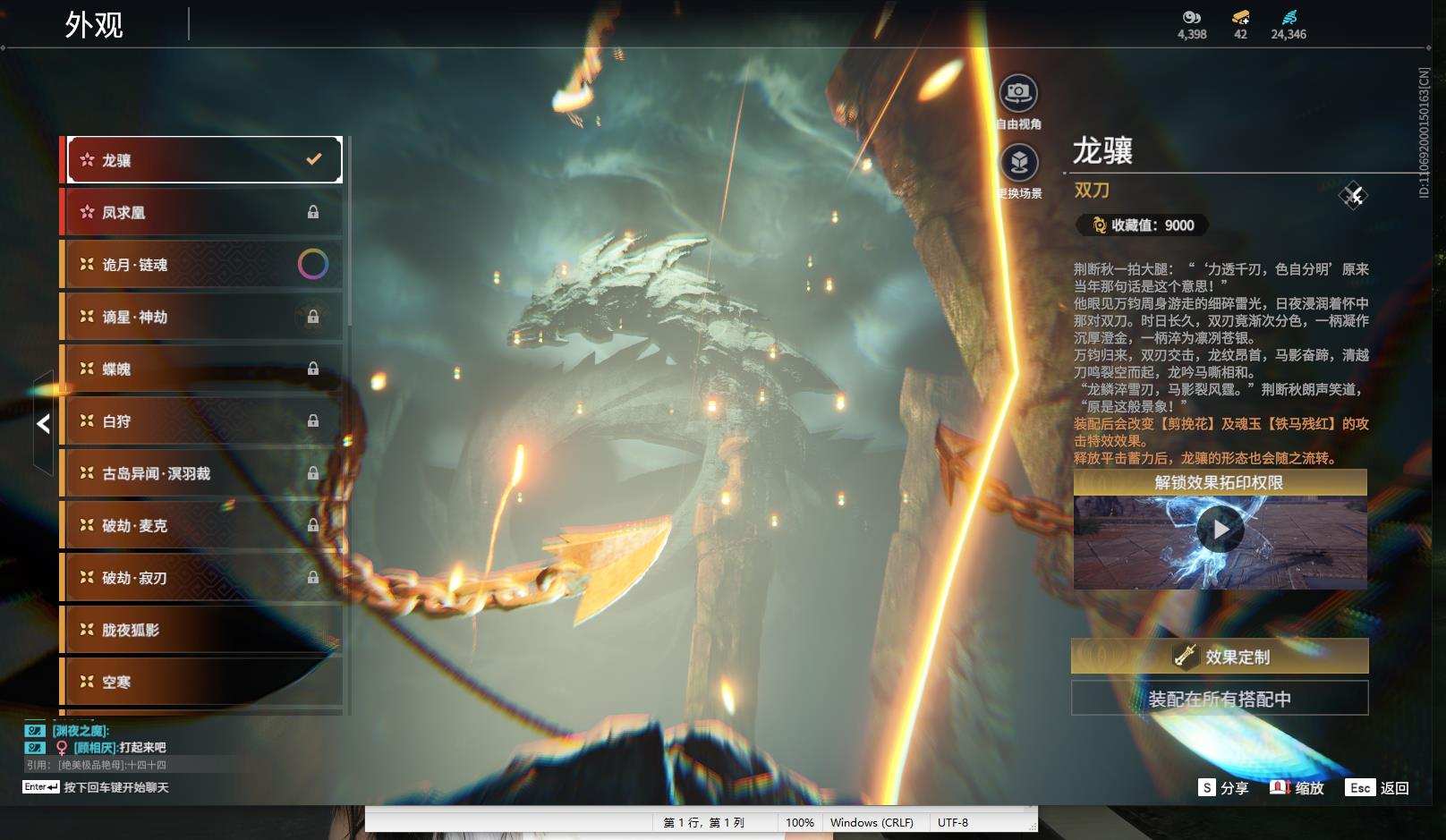
Task: Click the lock icon on 谪星·神劫
Action: [x=313, y=317]
